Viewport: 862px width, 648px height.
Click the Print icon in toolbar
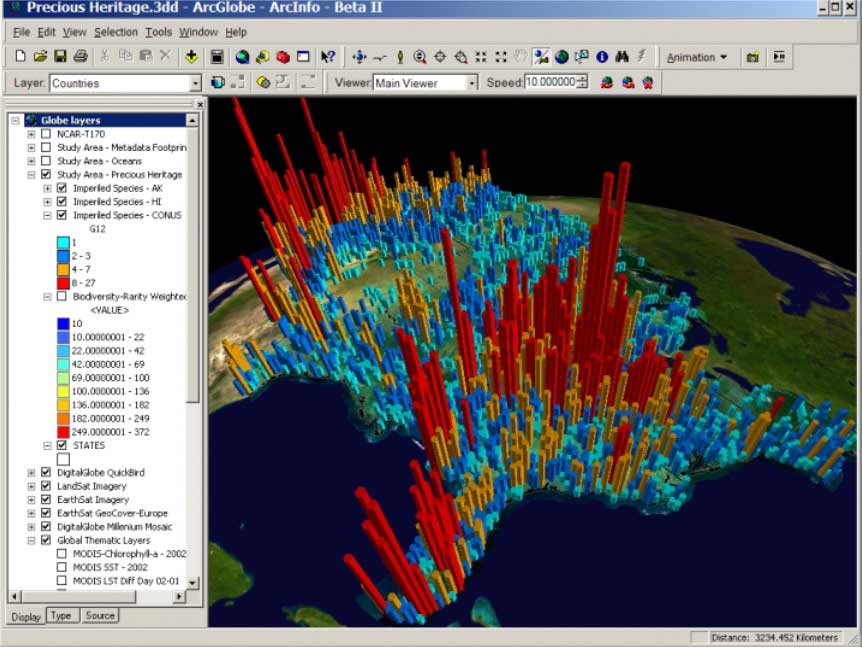click(80, 57)
